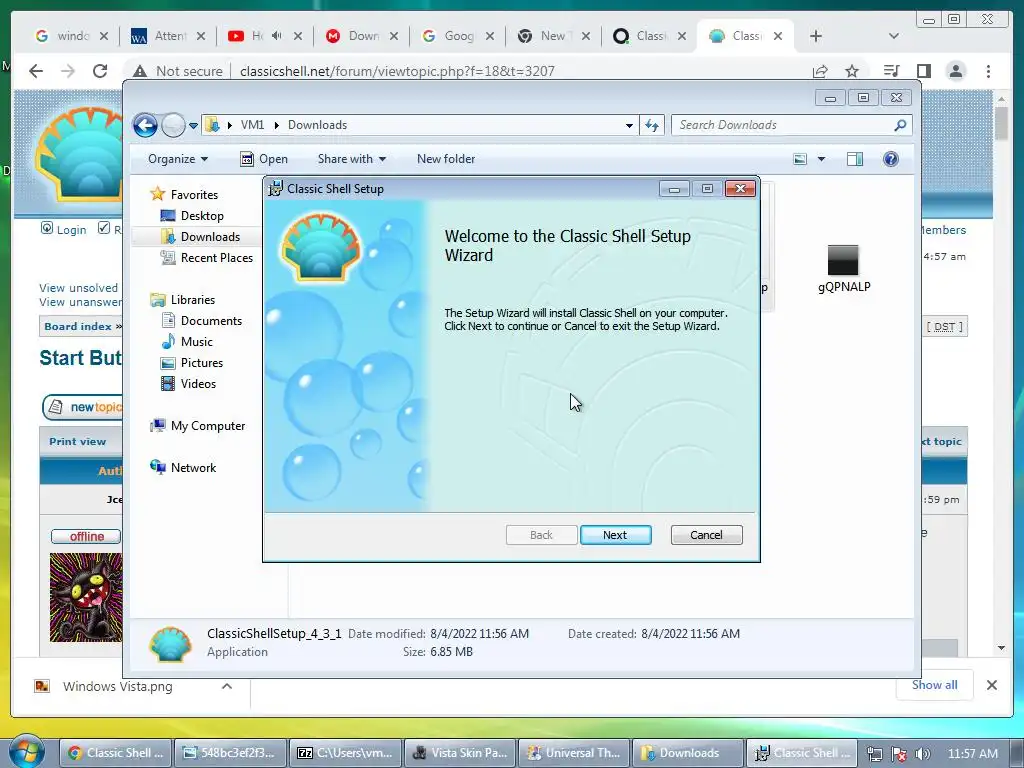Click the Login link on forum page

[71, 229]
